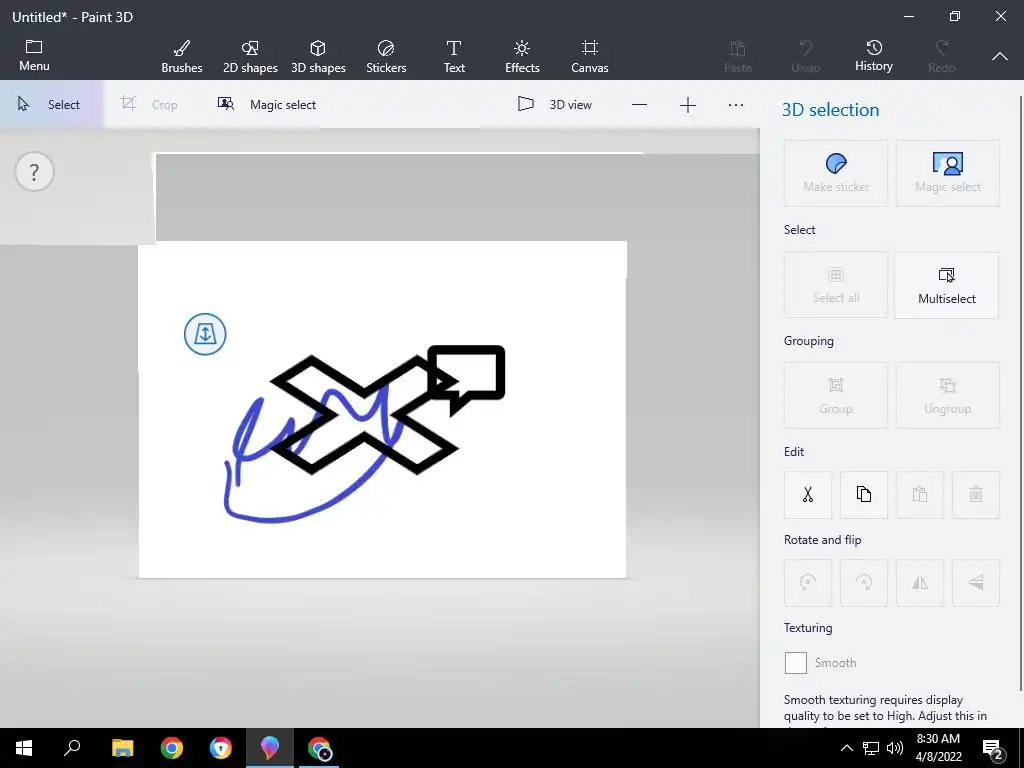Click the flip vertical icon
Screen dimensions: 1024x768
click(x=976, y=583)
